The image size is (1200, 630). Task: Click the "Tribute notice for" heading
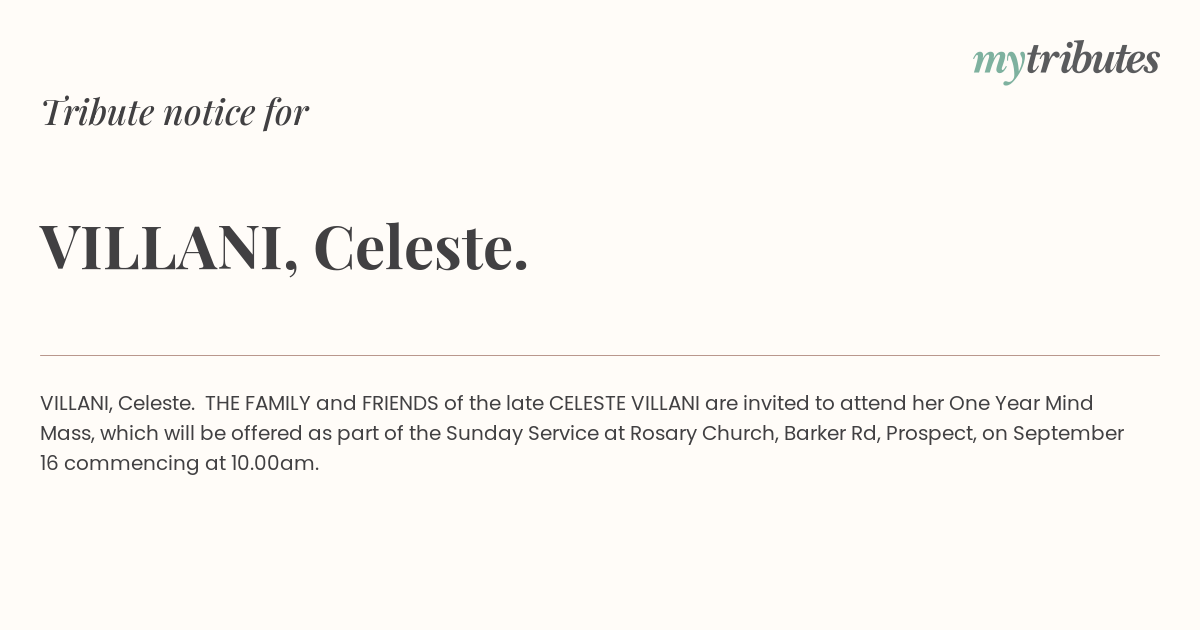[x=174, y=112]
